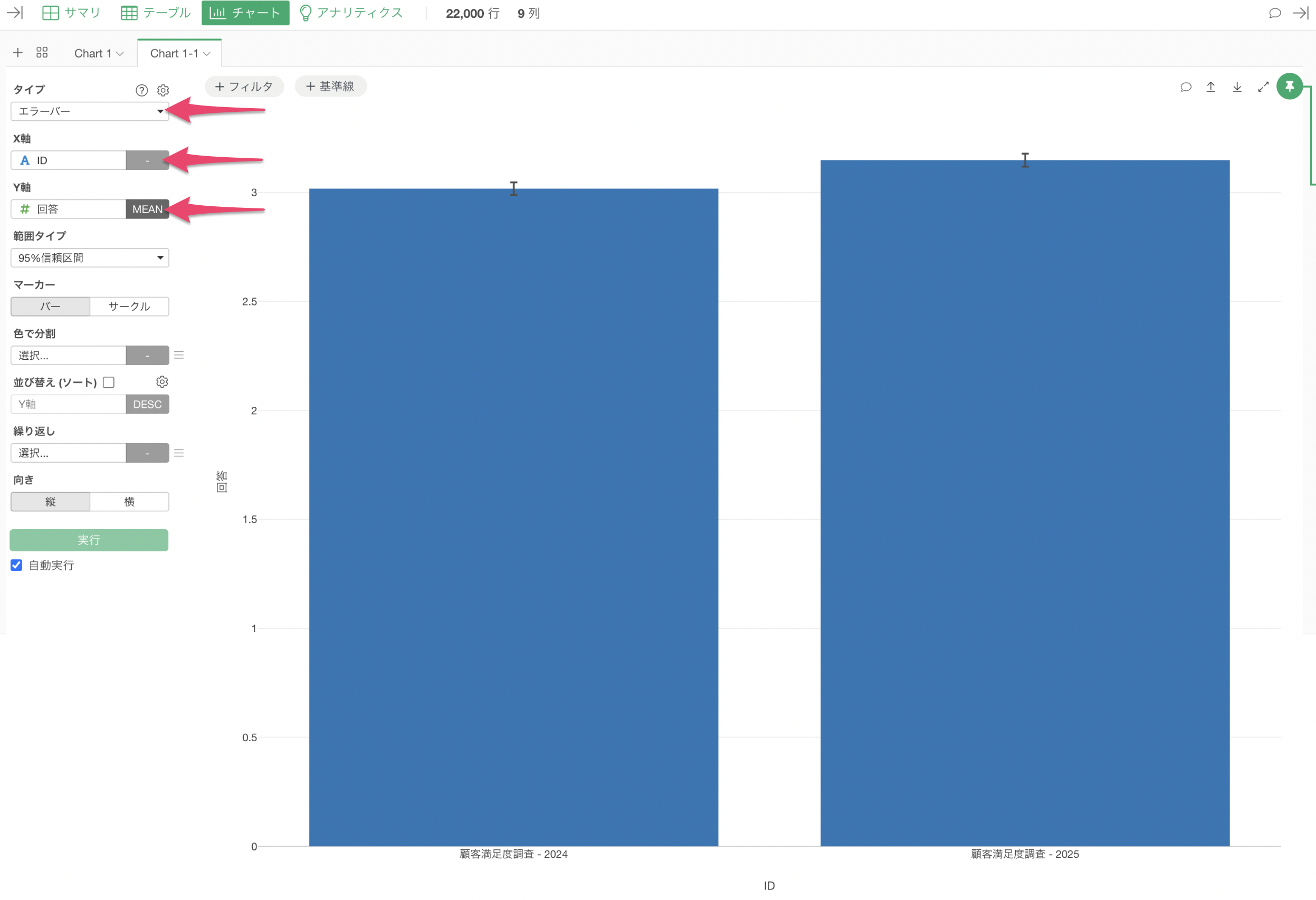Open chart type settings gear icon

(163, 90)
